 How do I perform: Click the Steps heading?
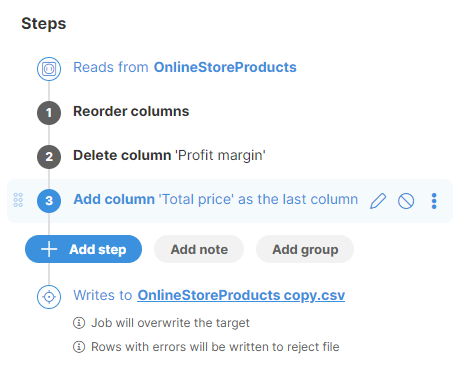[44, 24]
